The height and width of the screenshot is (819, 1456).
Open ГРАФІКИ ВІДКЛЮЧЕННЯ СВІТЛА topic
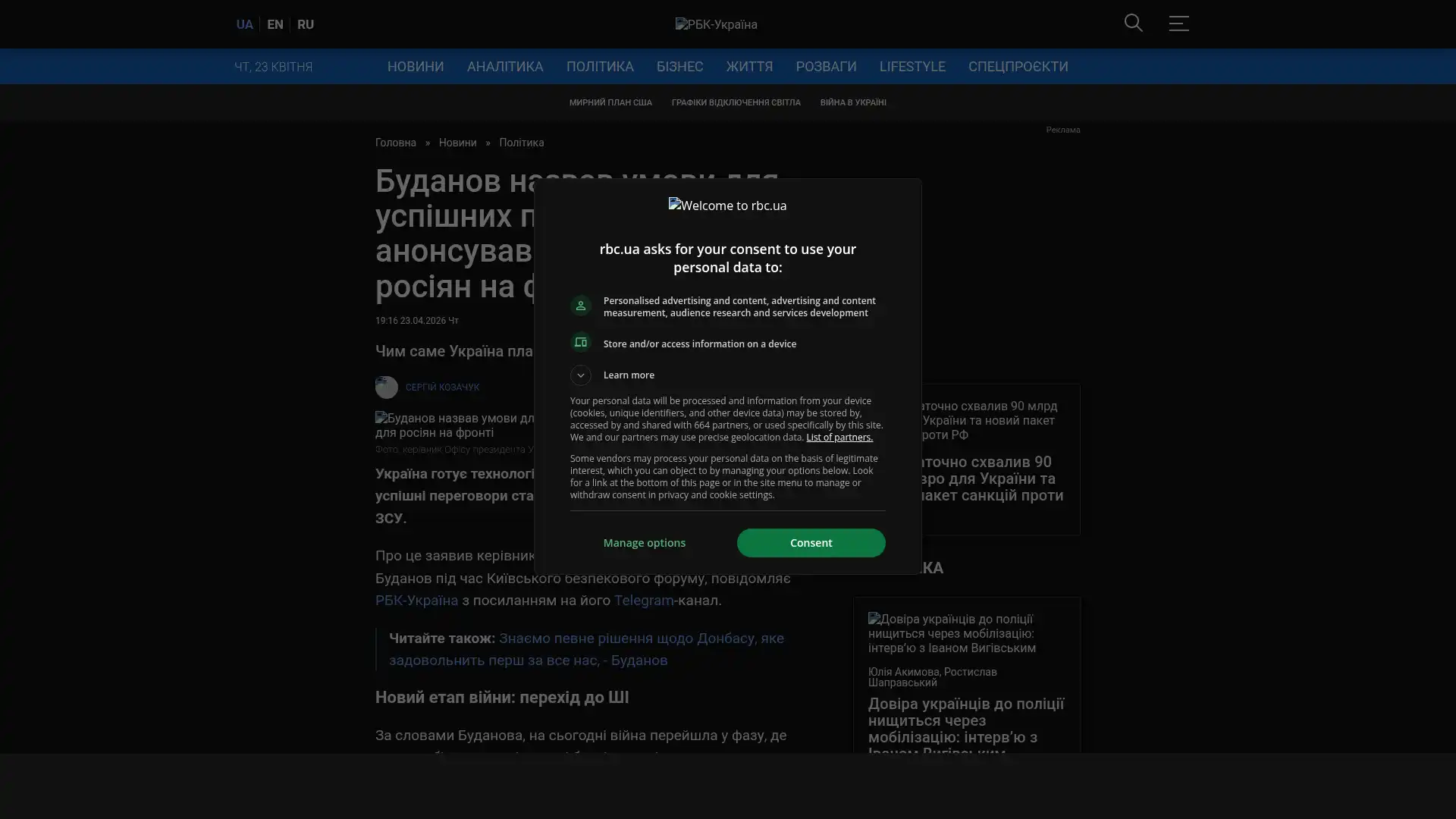[736, 102]
